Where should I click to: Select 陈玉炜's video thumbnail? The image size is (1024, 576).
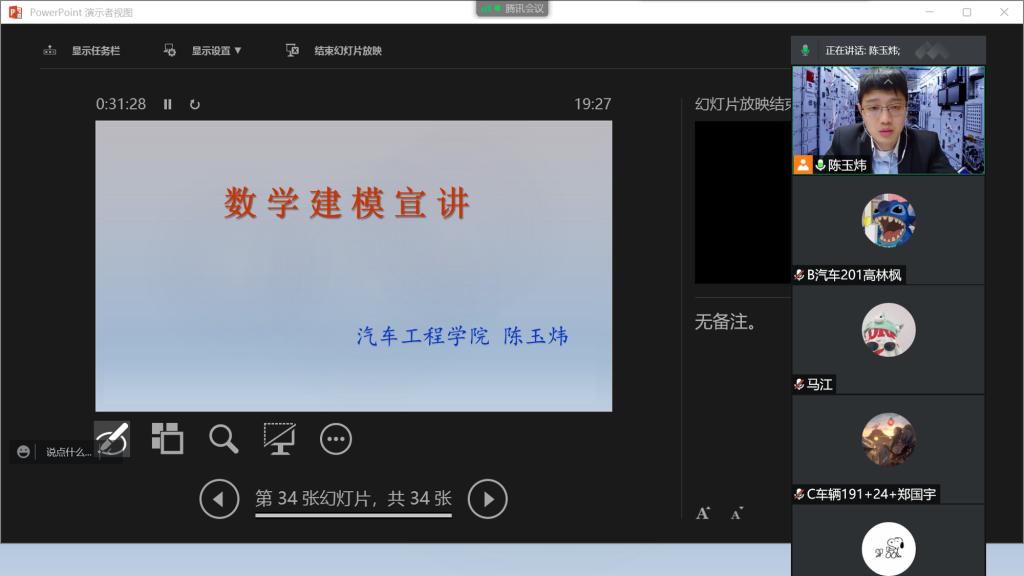click(x=888, y=120)
